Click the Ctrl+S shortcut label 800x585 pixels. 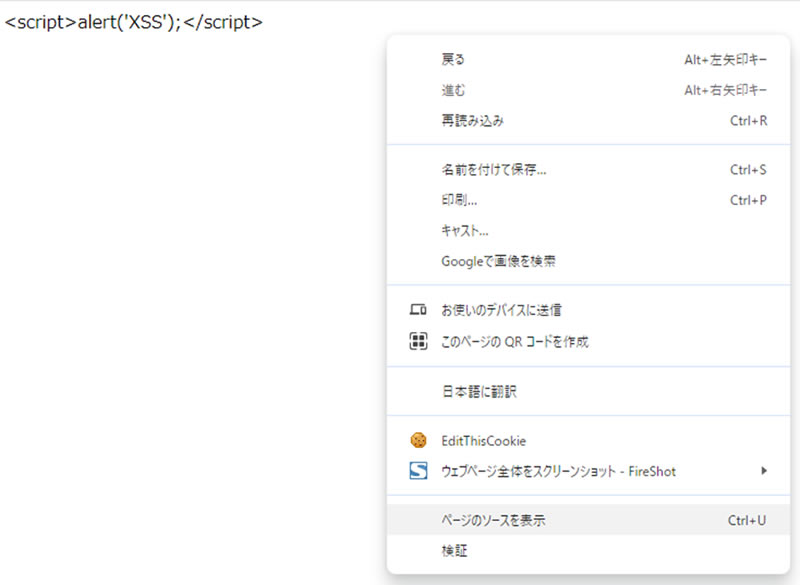tap(748, 170)
